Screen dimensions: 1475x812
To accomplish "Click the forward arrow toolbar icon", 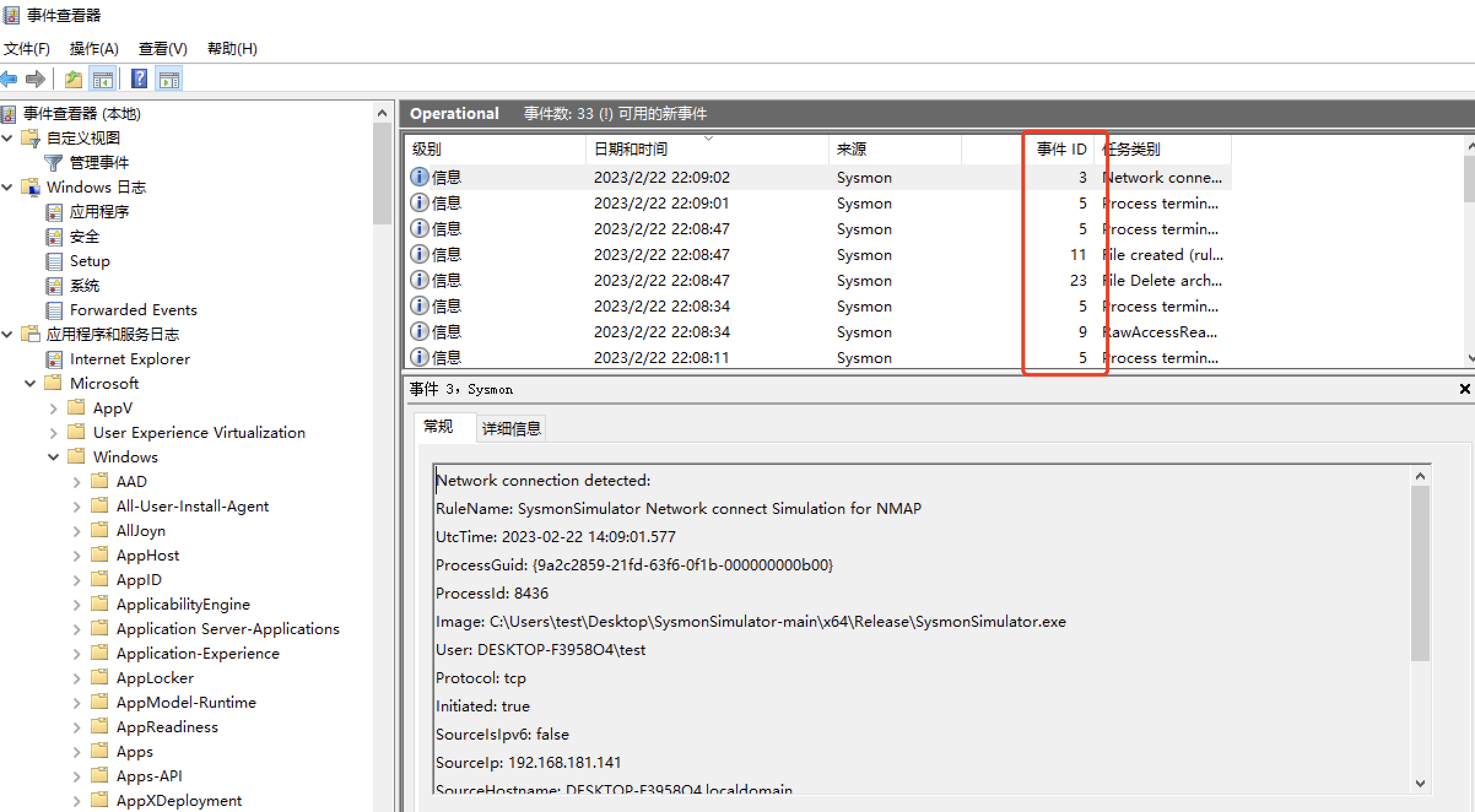I will (x=36, y=79).
